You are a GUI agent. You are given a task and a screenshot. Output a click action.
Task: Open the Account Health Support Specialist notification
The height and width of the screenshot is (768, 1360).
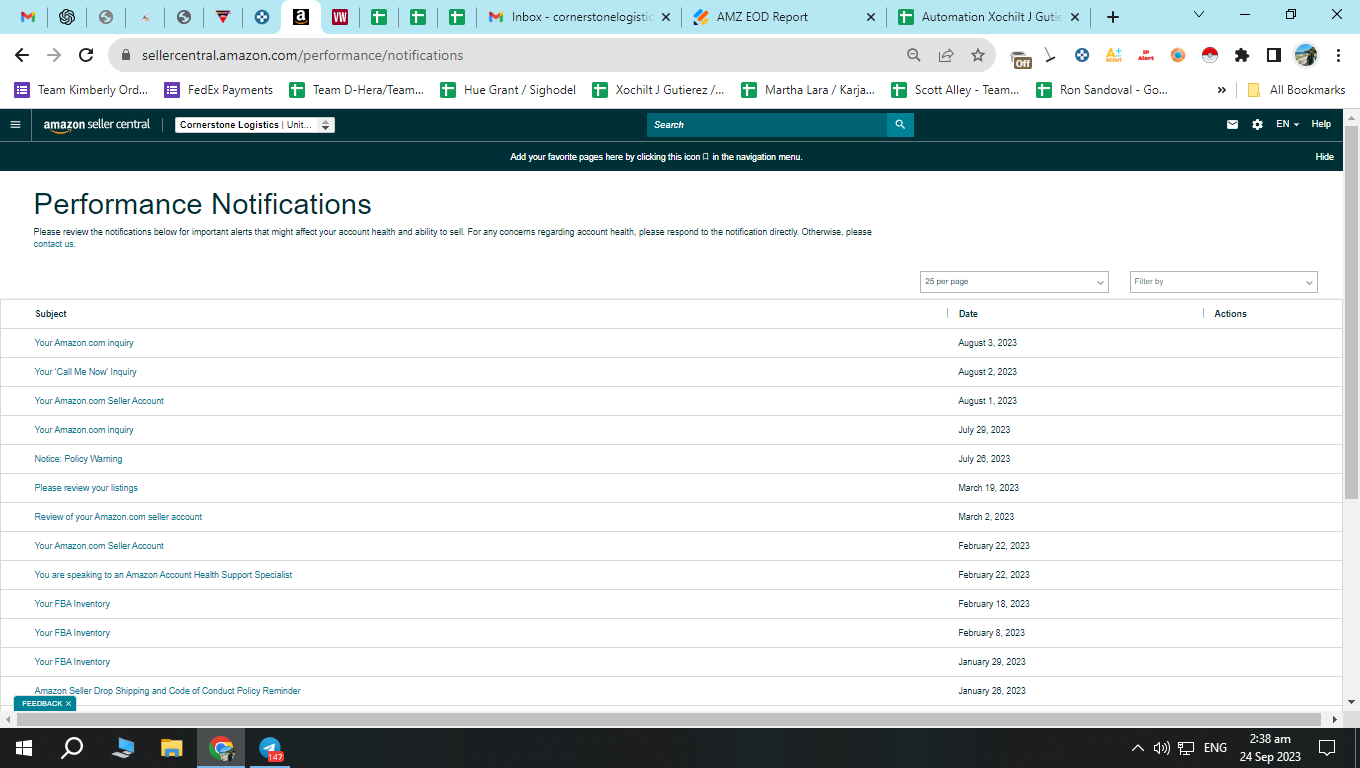[163, 575]
